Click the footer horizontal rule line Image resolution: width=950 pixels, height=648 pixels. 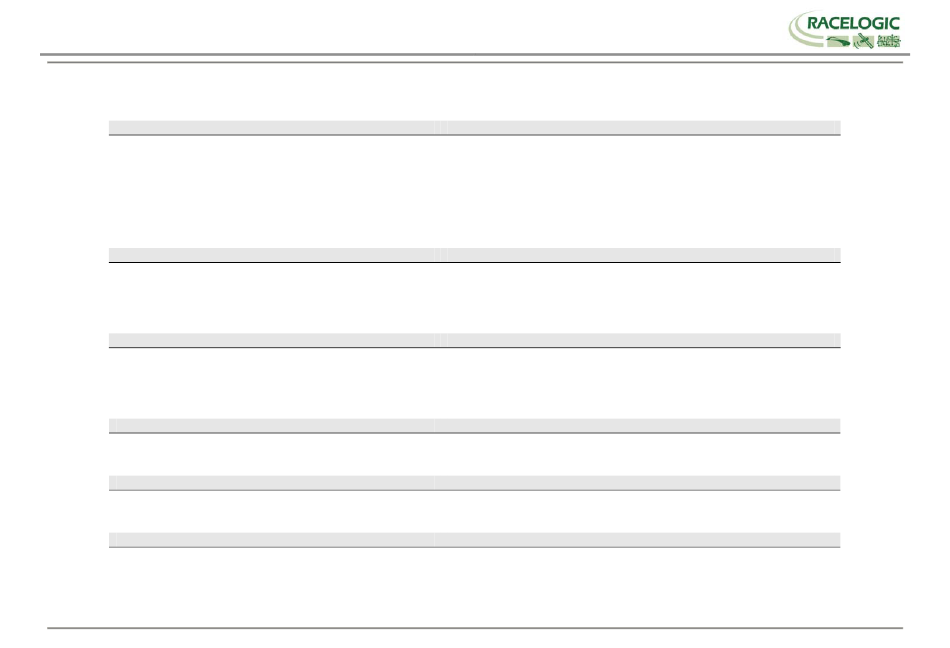click(475, 628)
